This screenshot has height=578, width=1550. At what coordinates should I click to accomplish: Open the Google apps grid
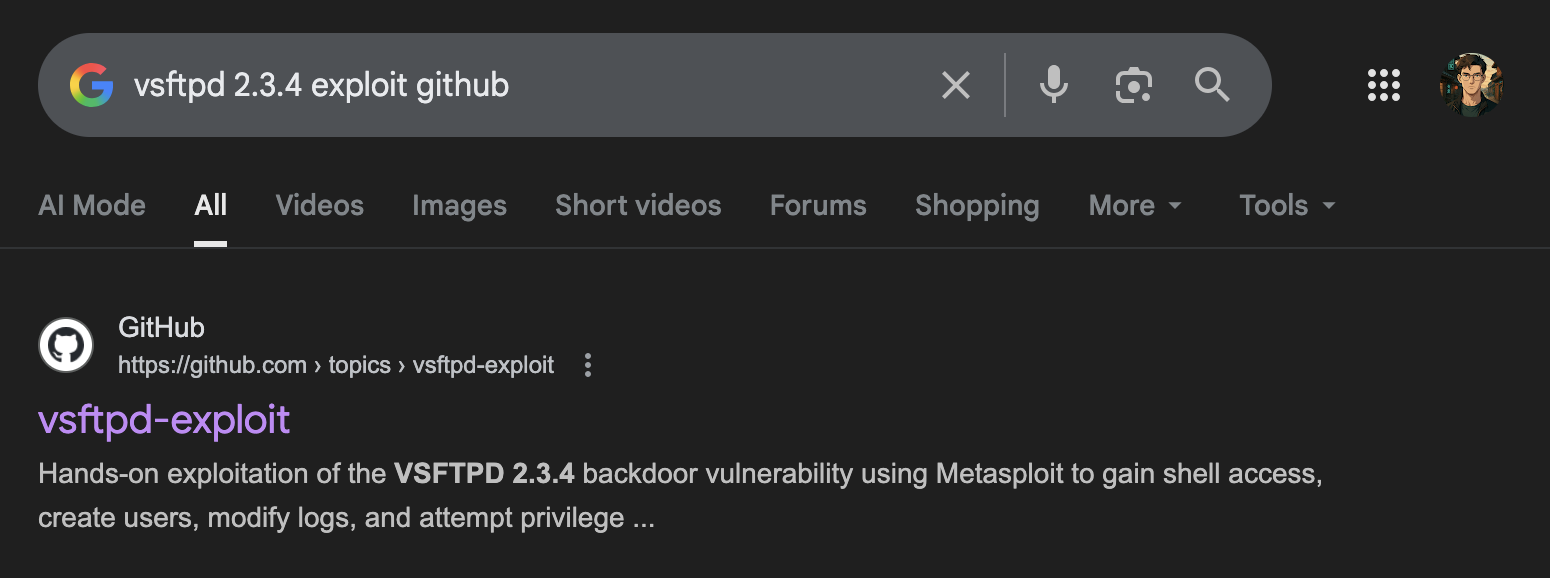point(1384,85)
